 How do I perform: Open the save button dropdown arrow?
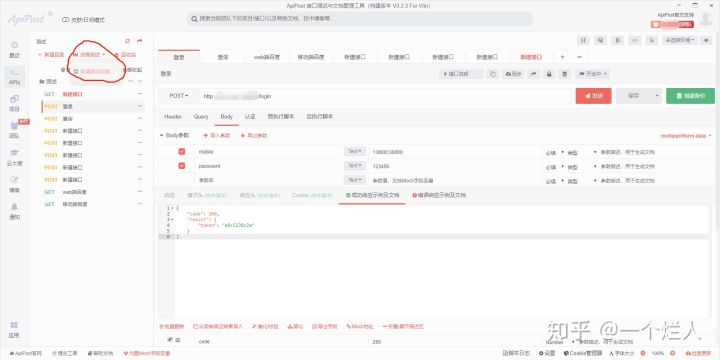pos(657,96)
